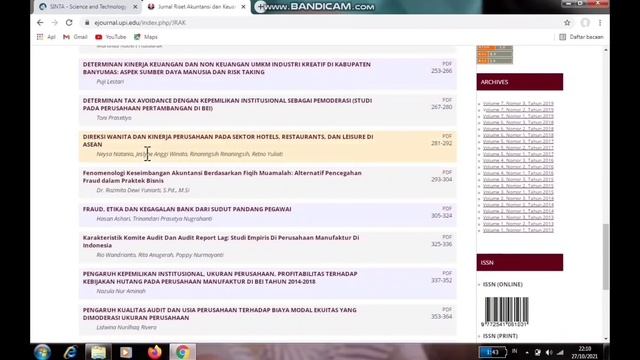Open PDF for pages 353-364
Image resolution: width=640 pixels, height=360 pixels.
point(447,309)
